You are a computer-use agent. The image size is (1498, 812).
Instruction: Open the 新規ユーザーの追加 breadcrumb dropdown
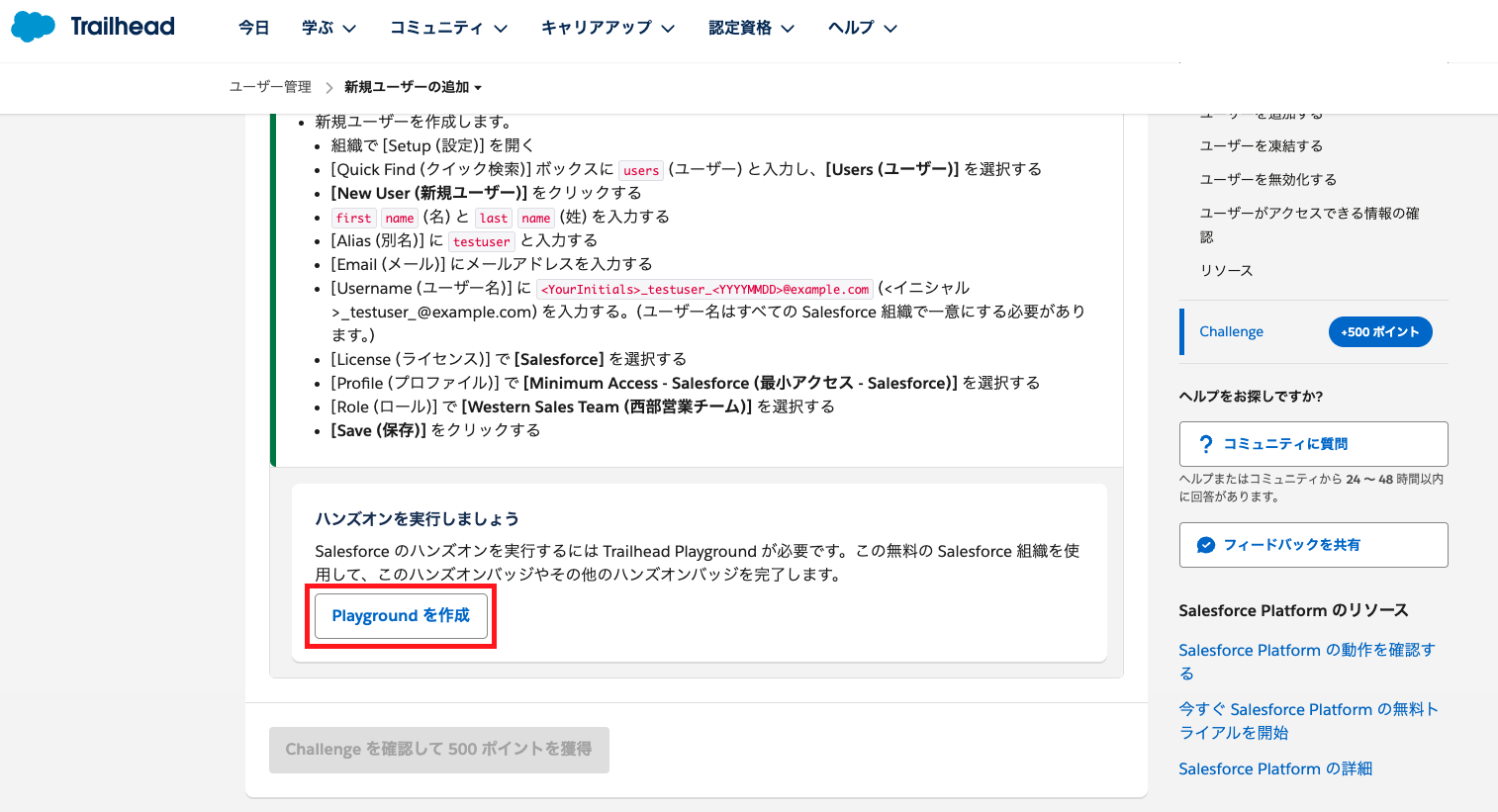click(413, 87)
